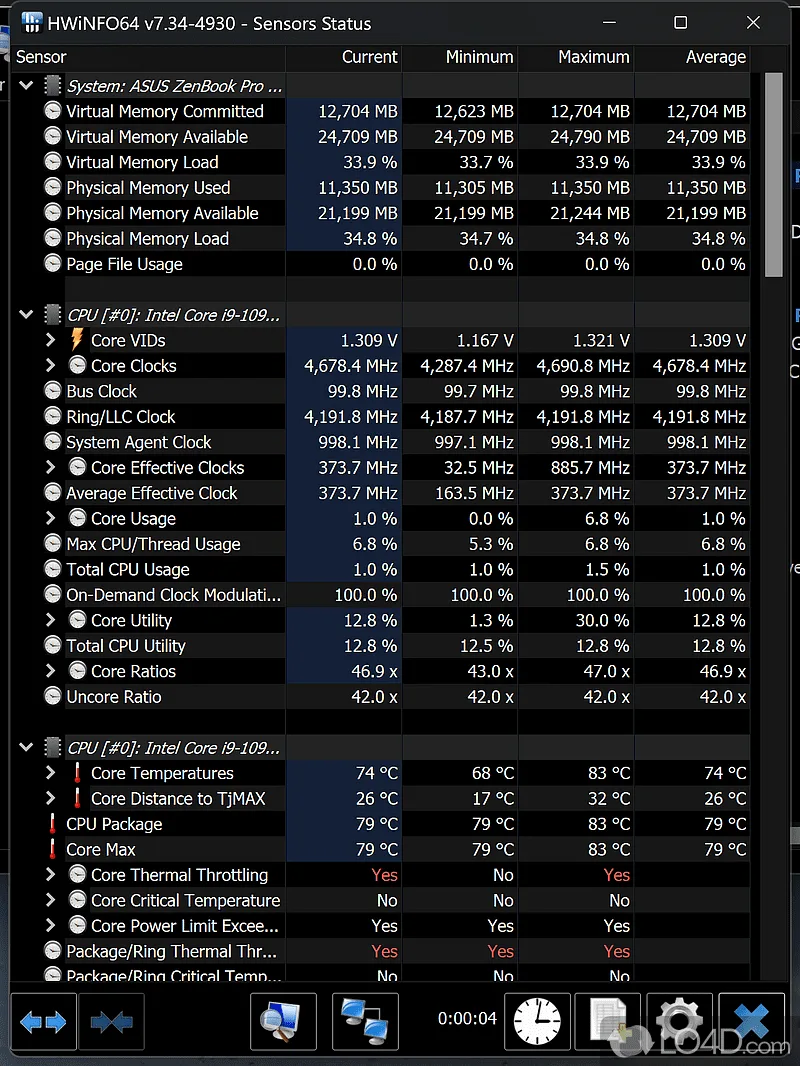Click the Average column header
The width and height of the screenshot is (800, 1066).
715,57
